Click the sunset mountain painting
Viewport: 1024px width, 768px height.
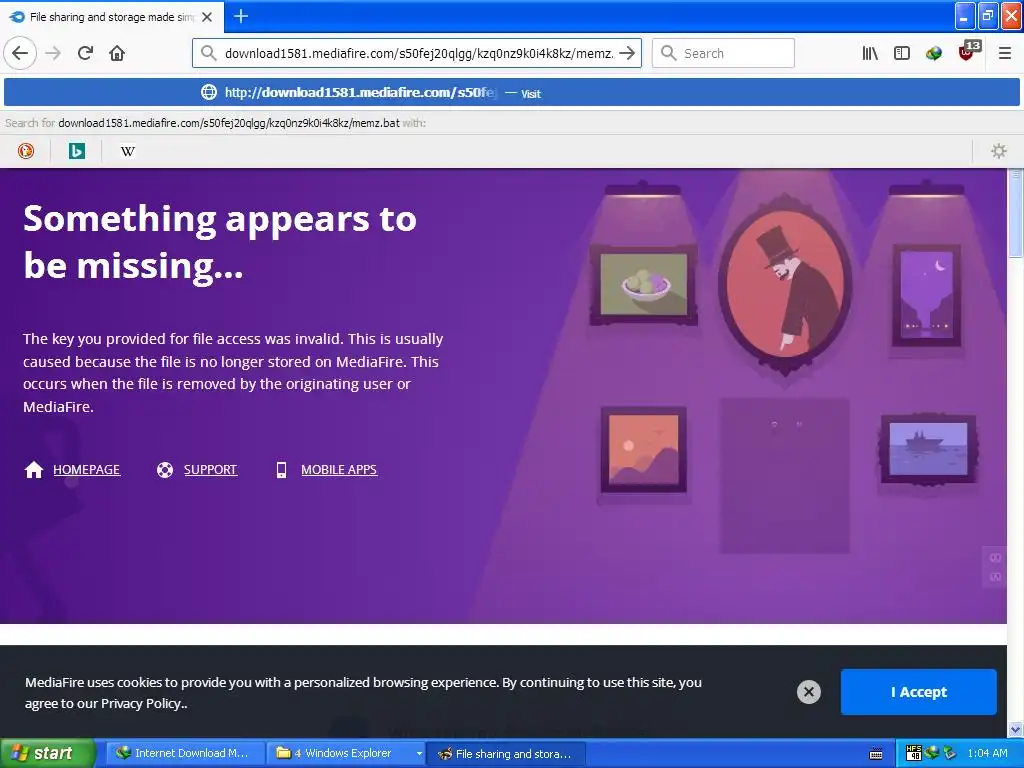643,449
